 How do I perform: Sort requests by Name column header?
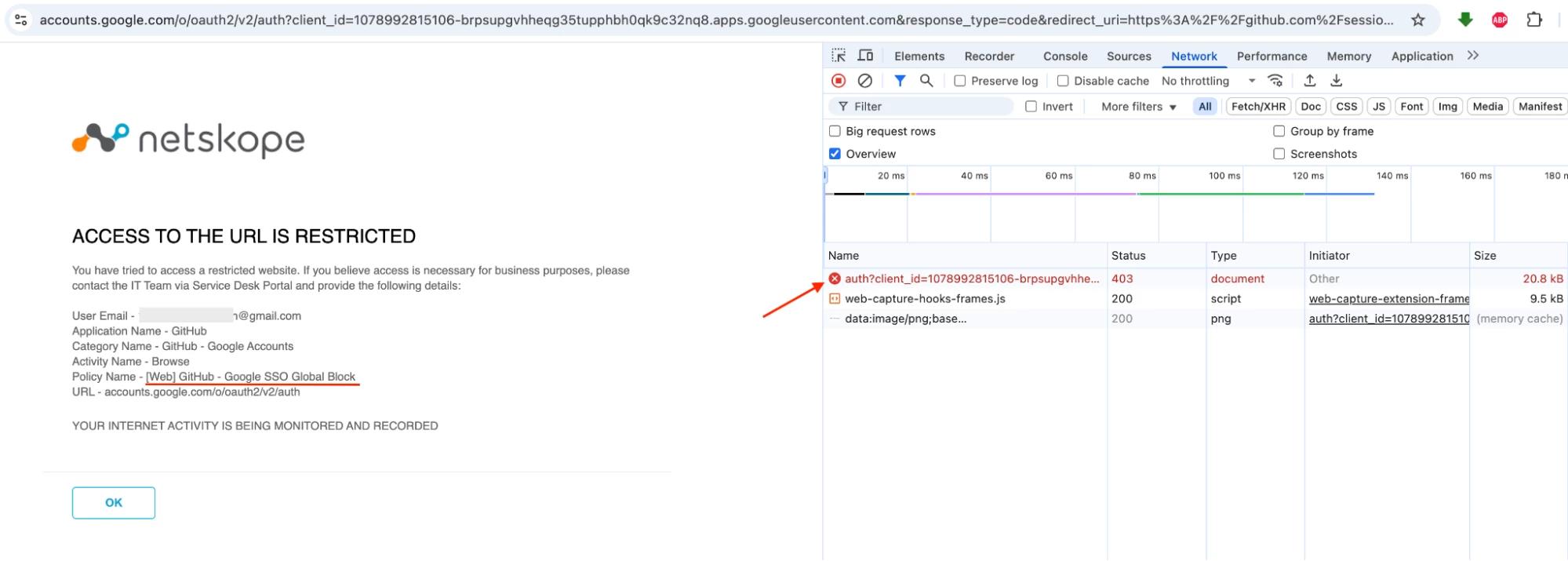[x=965, y=256]
